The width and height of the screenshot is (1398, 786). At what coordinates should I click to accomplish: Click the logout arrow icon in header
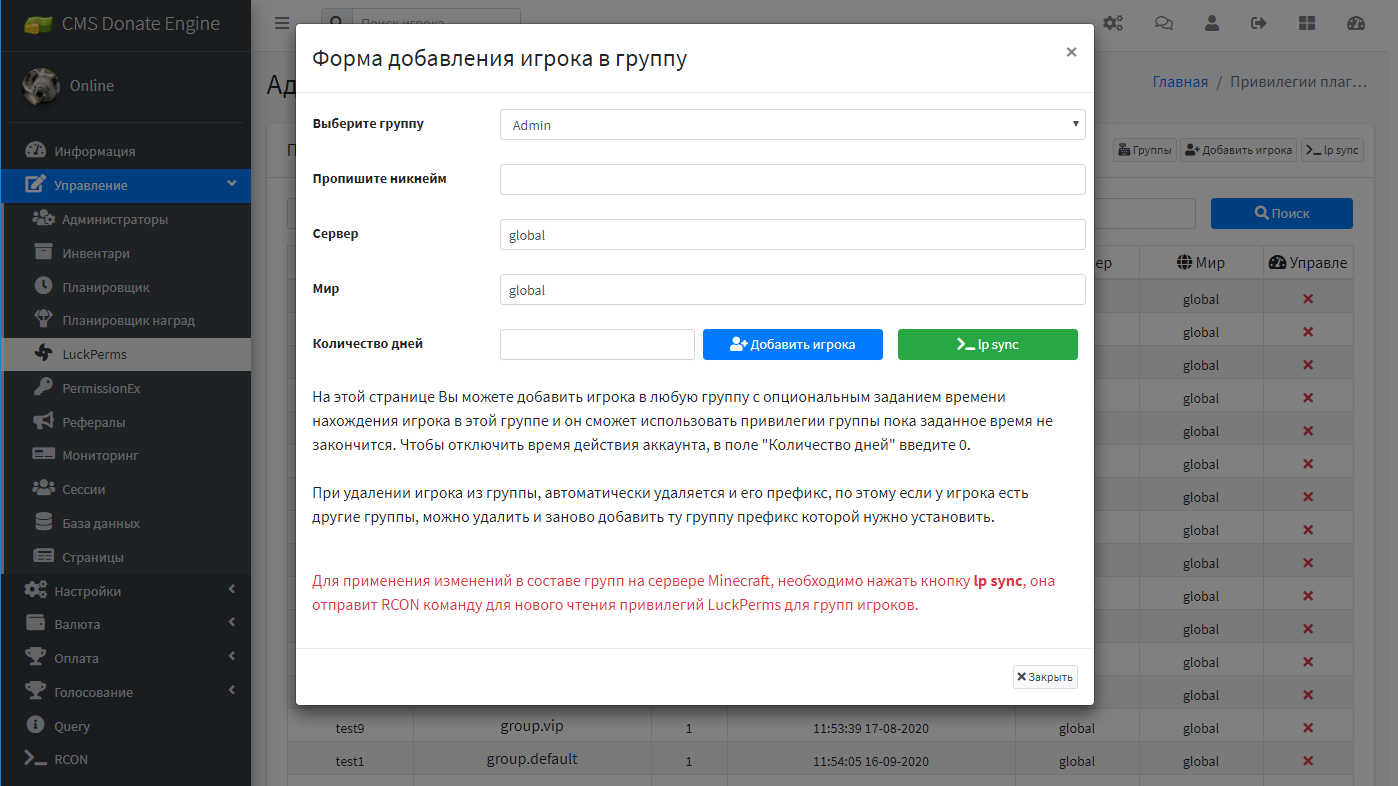(x=1259, y=23)
